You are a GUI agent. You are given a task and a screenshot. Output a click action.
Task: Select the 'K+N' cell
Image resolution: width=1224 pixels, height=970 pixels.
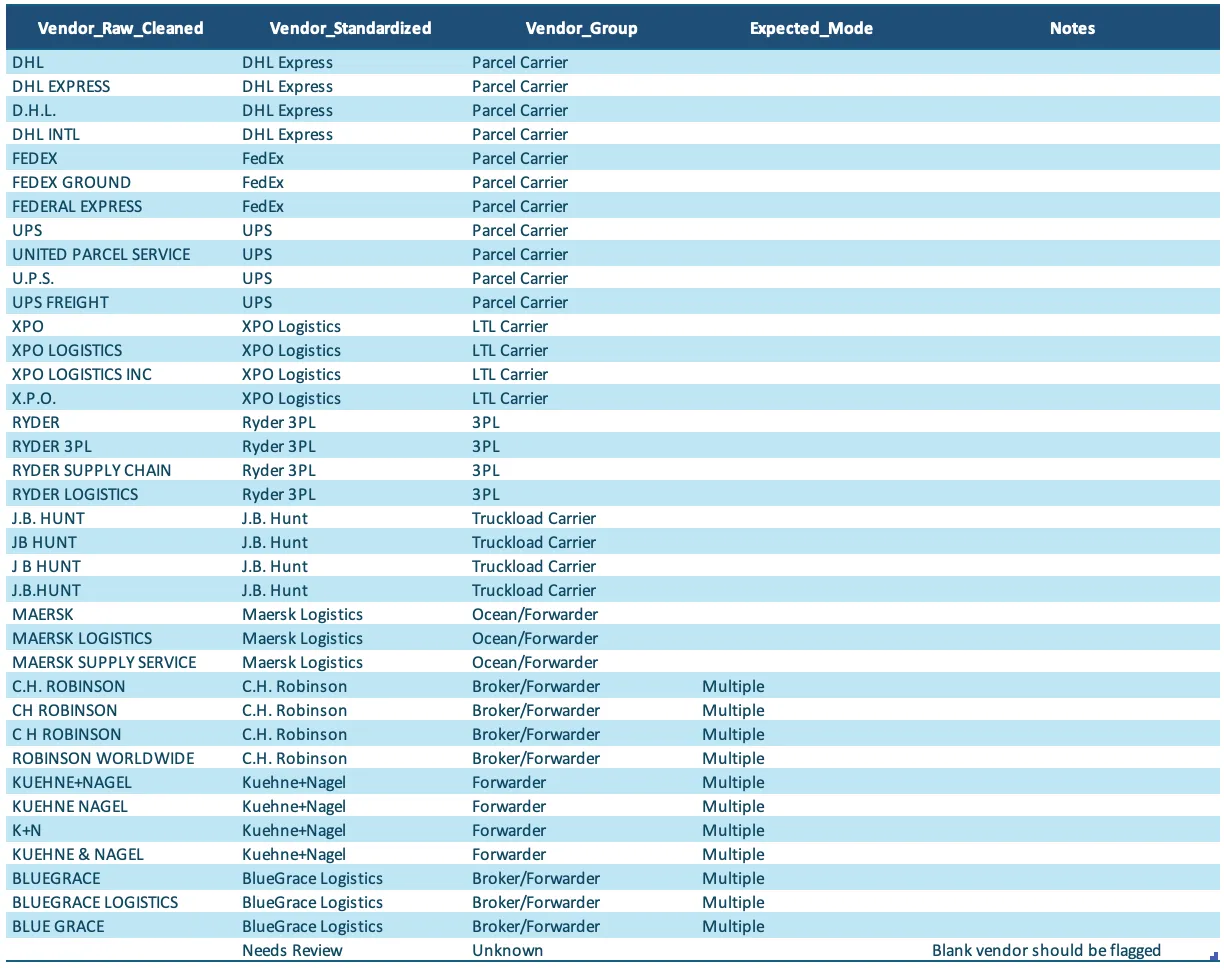tap(121, 830)
